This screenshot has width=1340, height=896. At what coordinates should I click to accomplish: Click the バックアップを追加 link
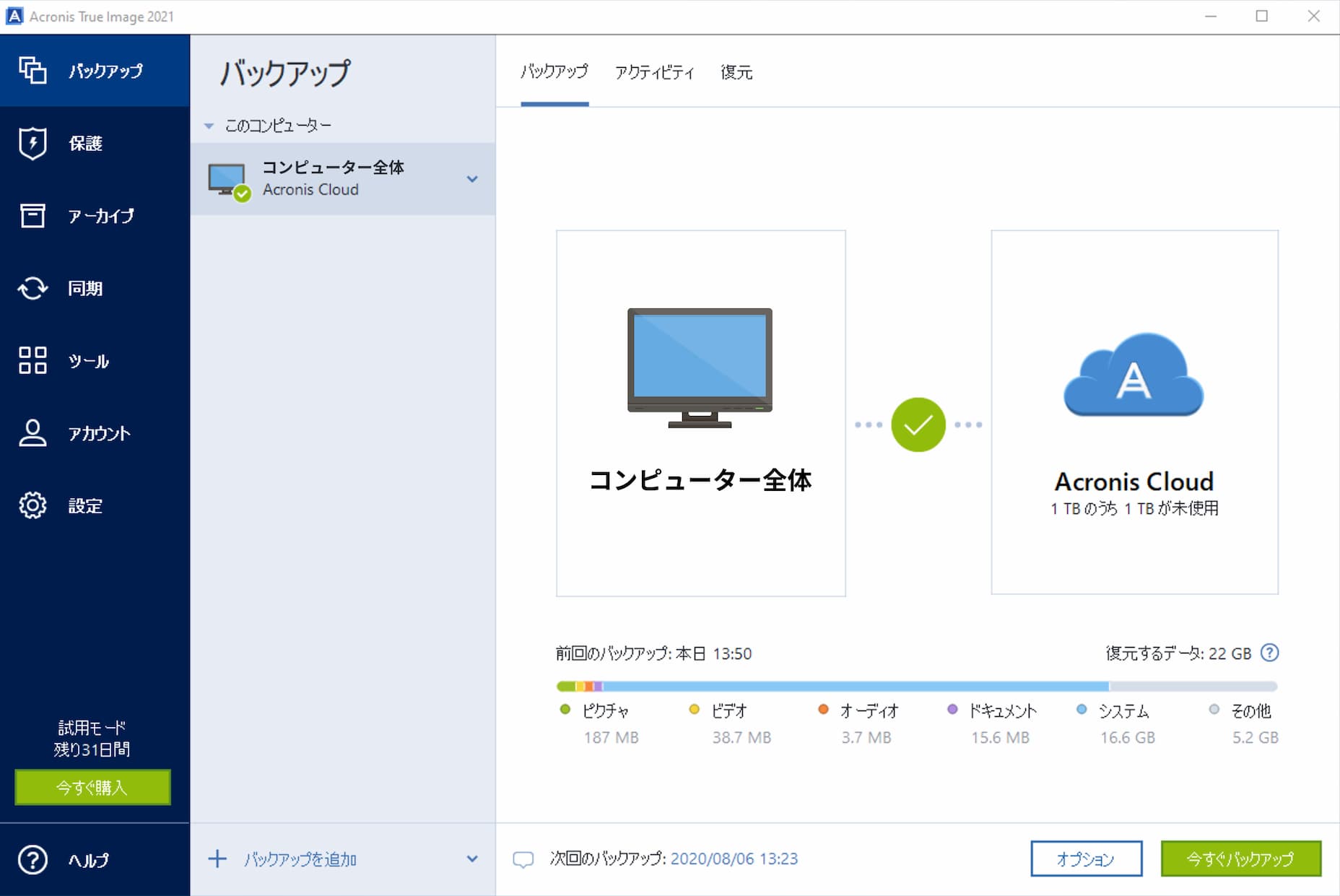coord(300,859)
